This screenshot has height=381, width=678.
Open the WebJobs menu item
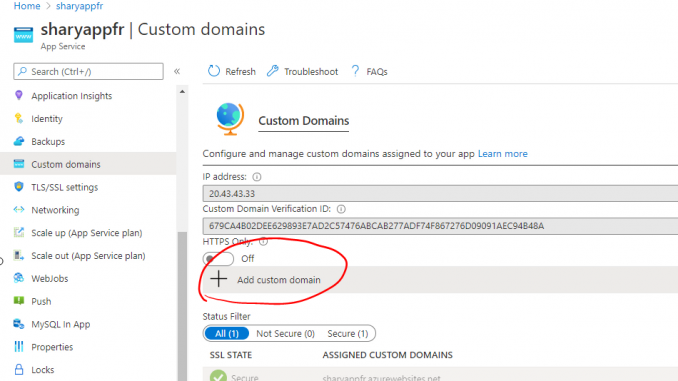50,279
